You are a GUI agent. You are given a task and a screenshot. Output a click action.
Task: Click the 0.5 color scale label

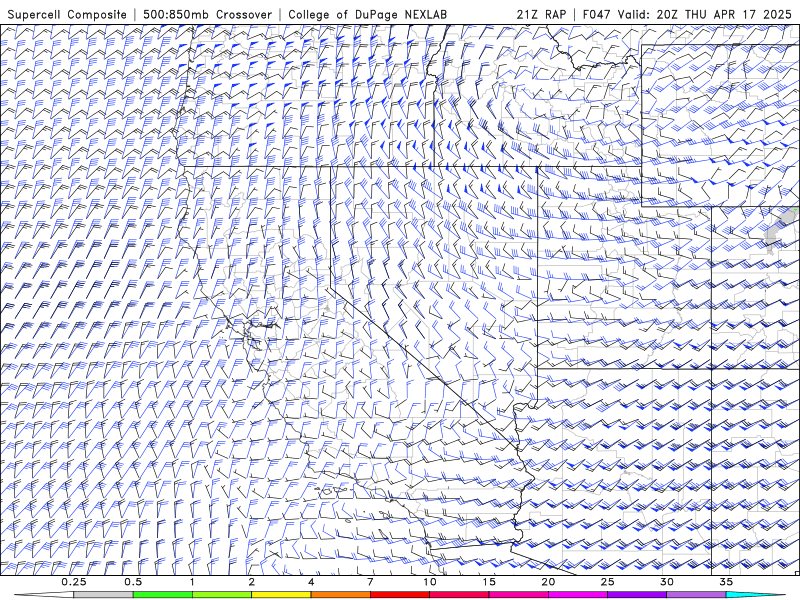(133, 582)
